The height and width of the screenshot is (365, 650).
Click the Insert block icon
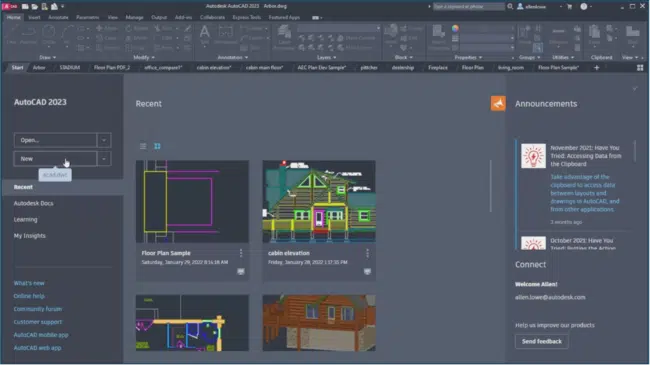[x=390, y=34]
